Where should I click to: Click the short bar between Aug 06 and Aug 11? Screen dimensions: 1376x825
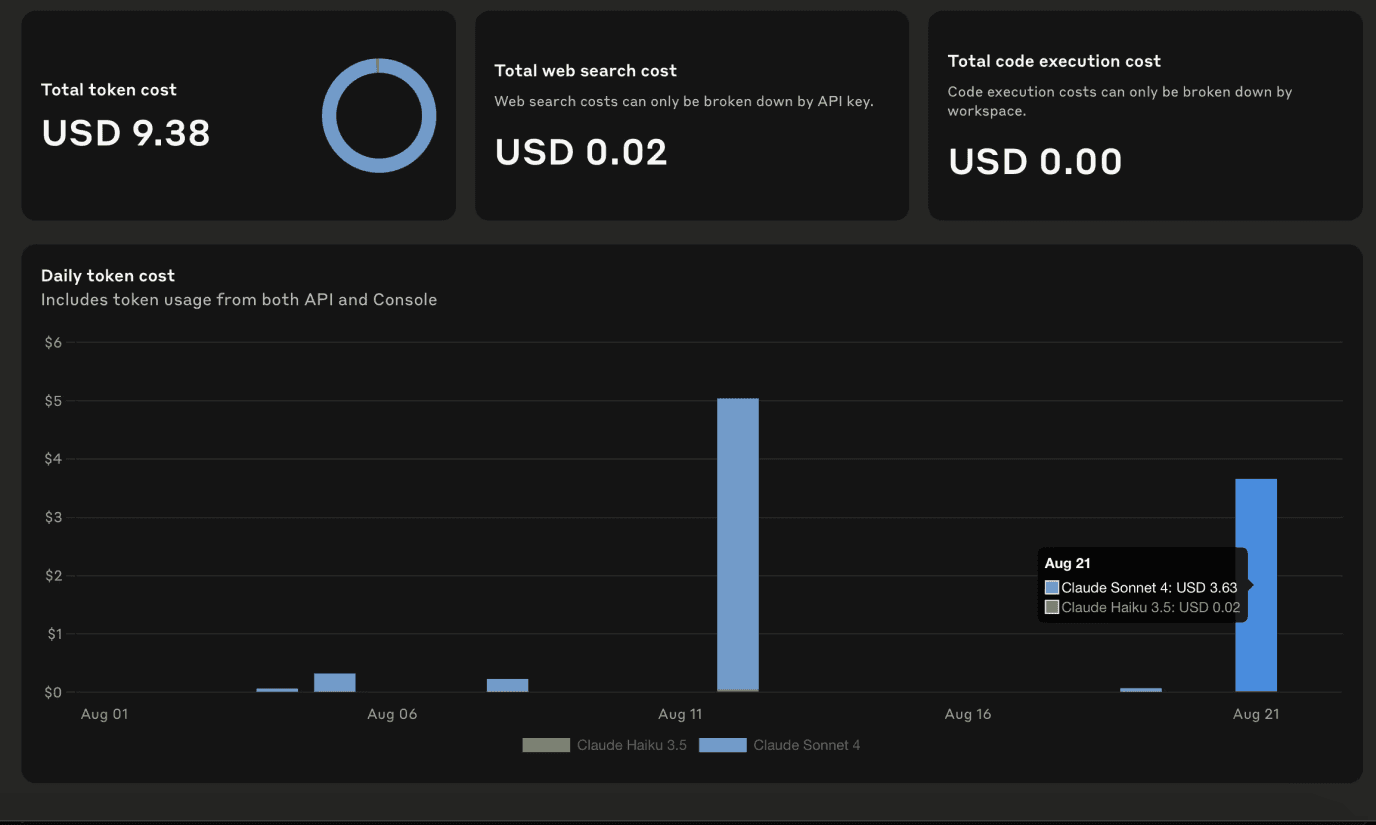click(x=507, y=685)
